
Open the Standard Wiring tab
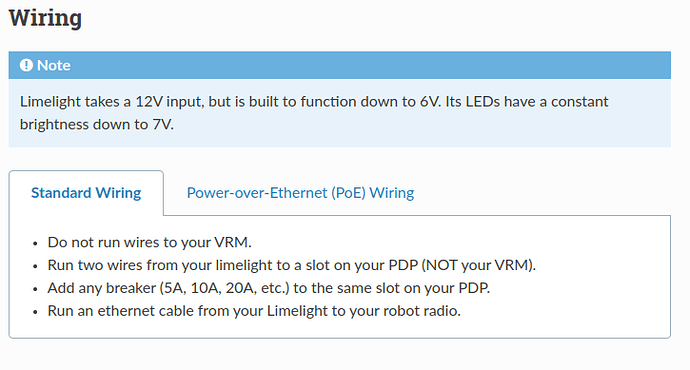86,193
